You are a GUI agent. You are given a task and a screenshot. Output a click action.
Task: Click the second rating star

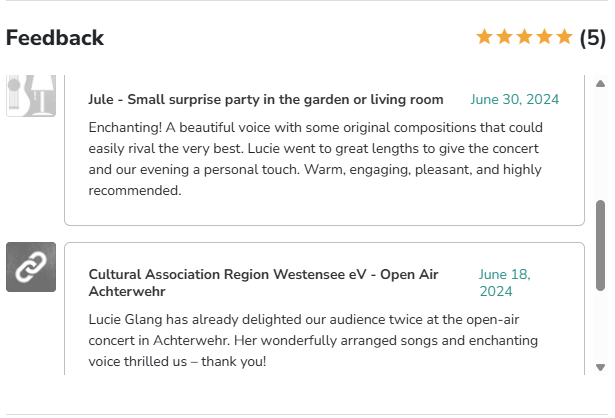(504, 38)
